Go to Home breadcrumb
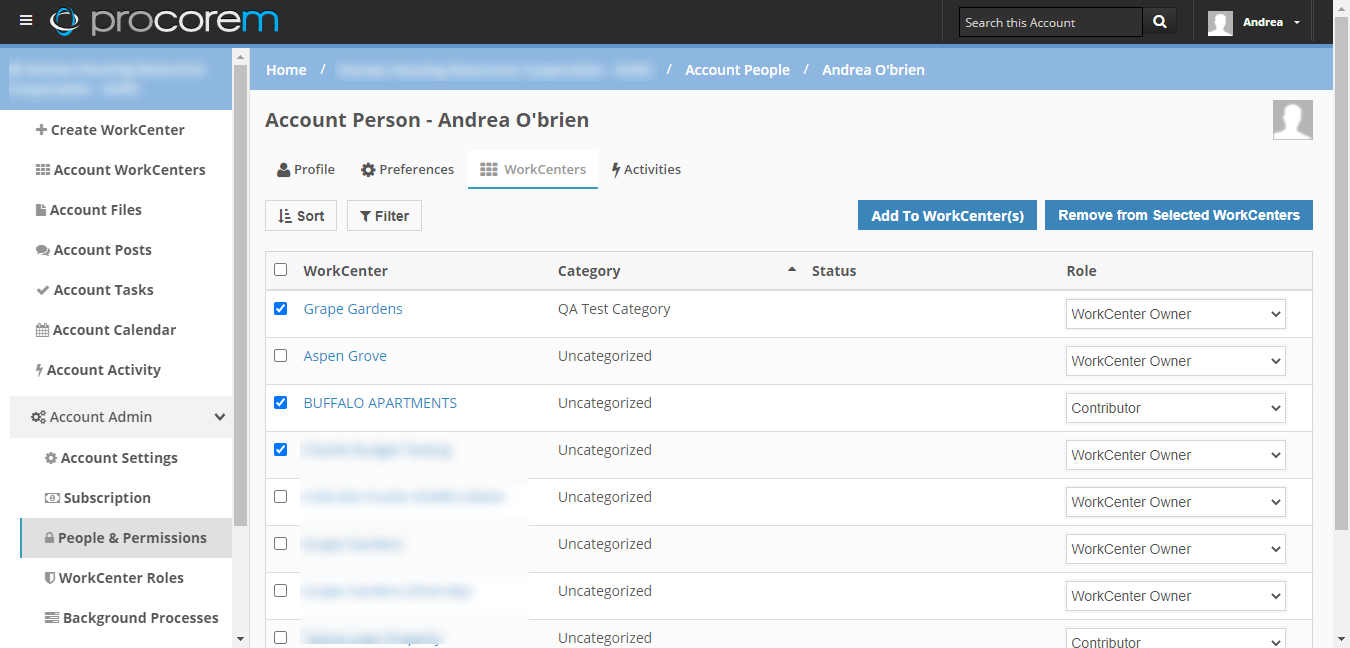 (x=286, y=70)
